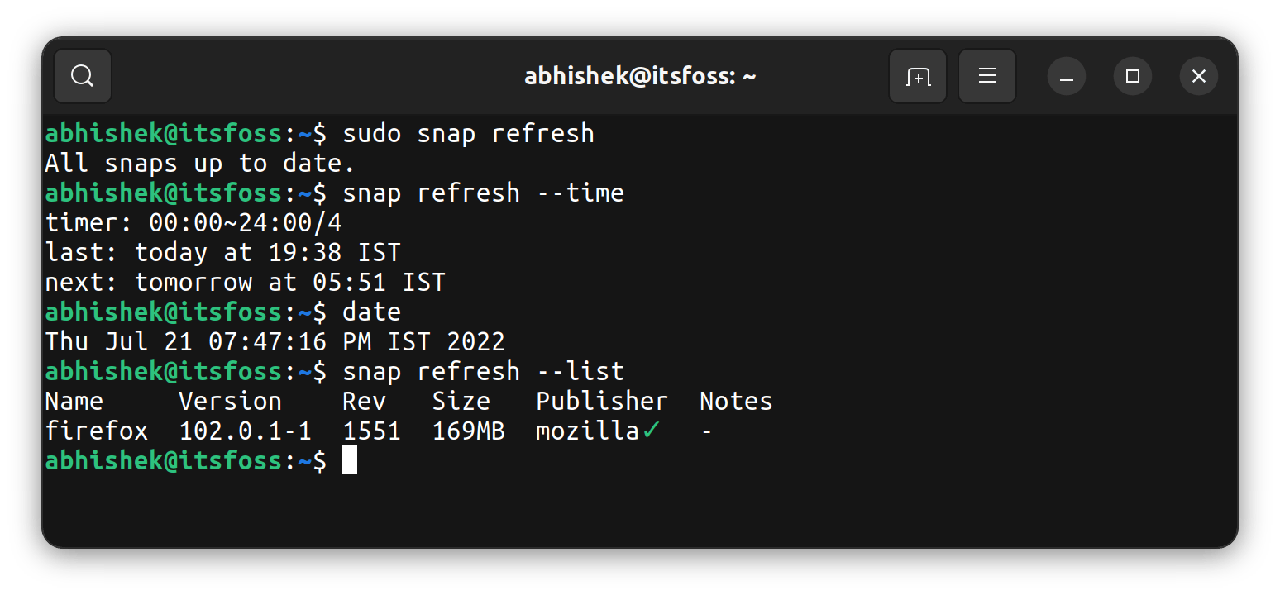Click the 'date' command text
Screen dimensions: 1280x595
[x=371, y=312]
